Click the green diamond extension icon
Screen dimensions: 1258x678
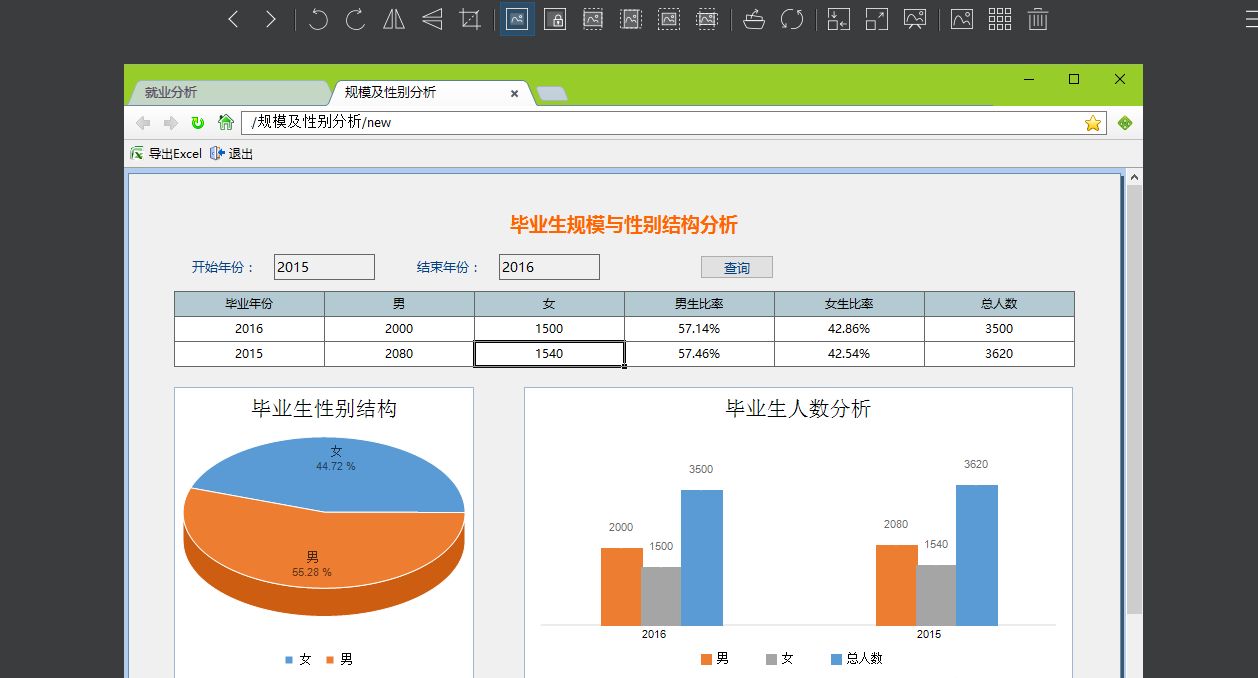(1125, 123)
